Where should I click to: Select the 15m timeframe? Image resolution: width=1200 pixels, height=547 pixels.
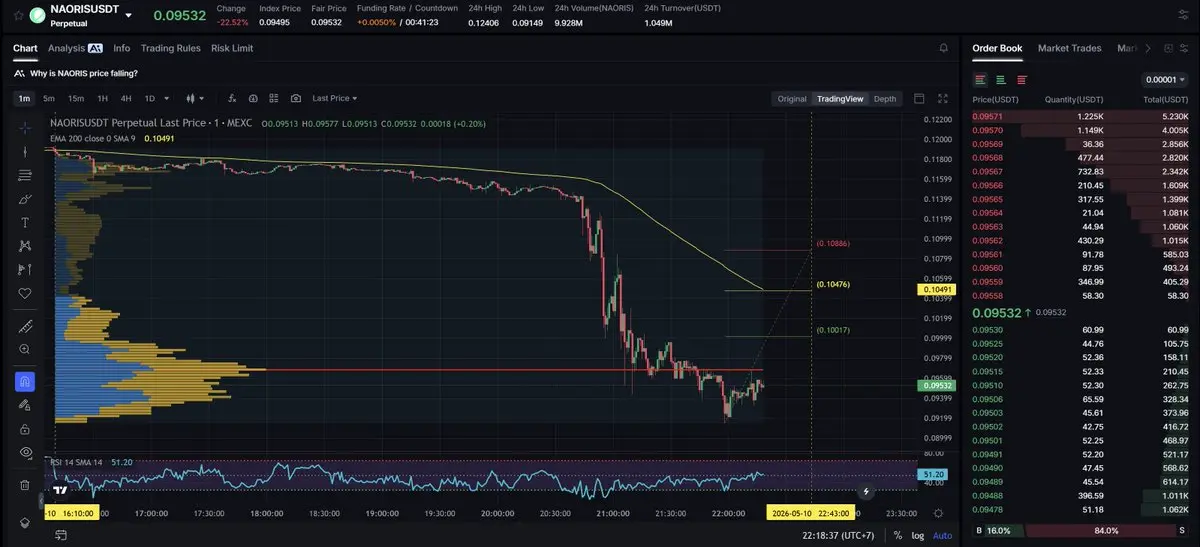76,98
